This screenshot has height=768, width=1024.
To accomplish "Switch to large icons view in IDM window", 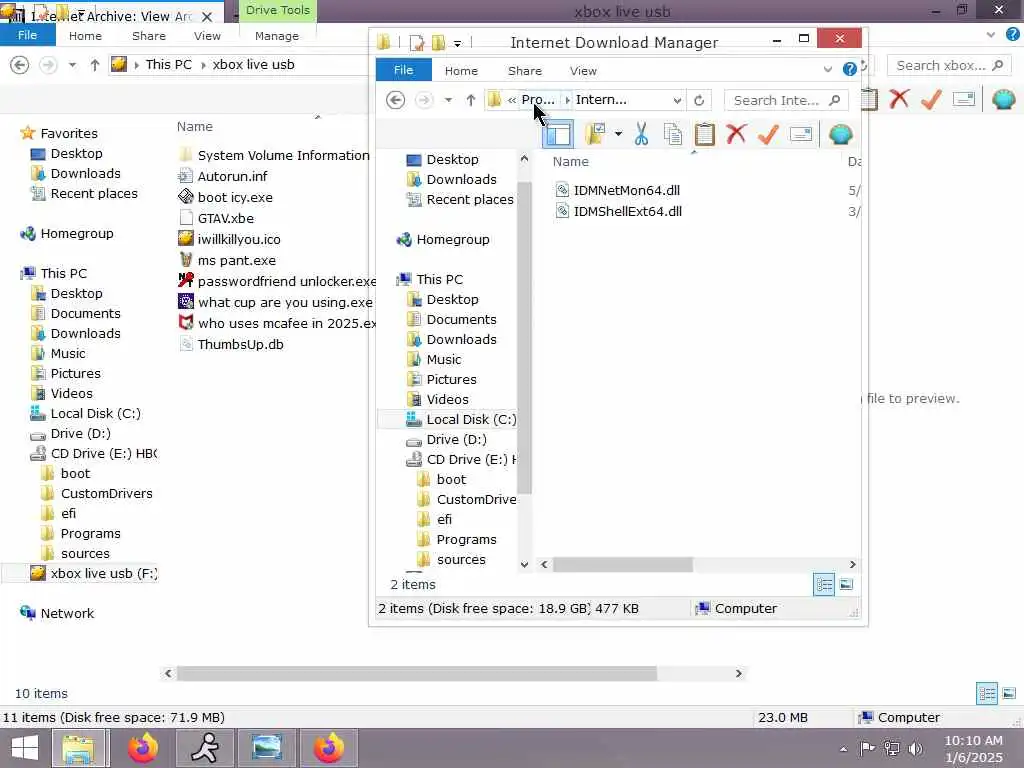I will 846,584.
